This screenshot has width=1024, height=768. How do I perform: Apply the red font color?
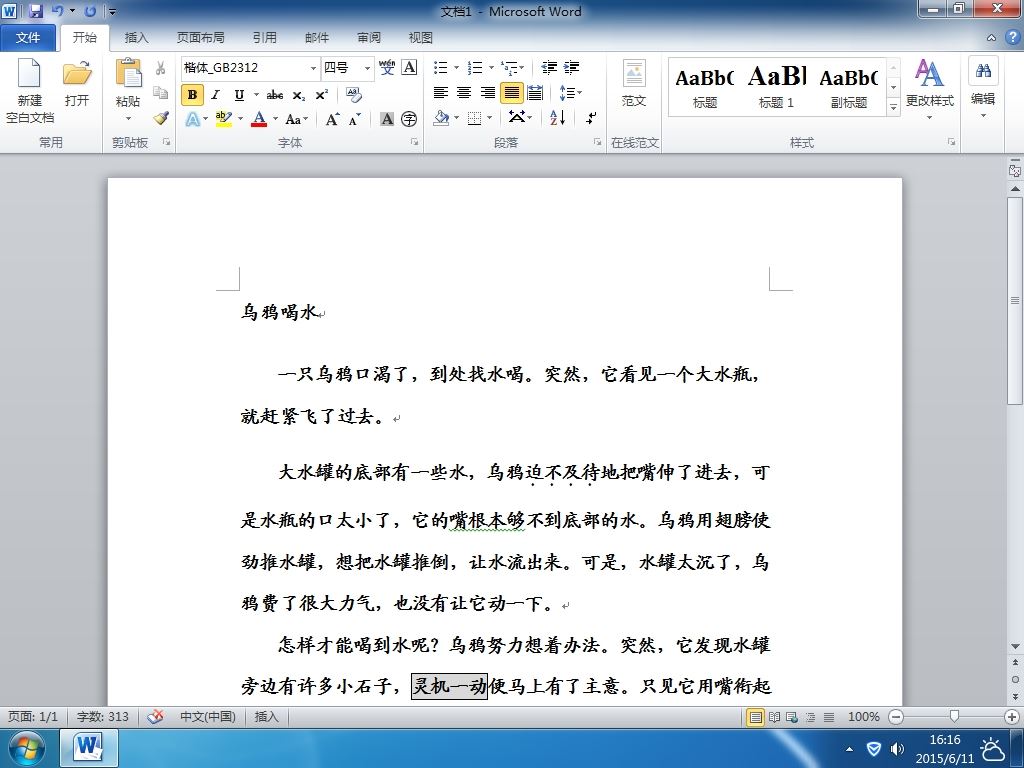click(x=259, y=119)
